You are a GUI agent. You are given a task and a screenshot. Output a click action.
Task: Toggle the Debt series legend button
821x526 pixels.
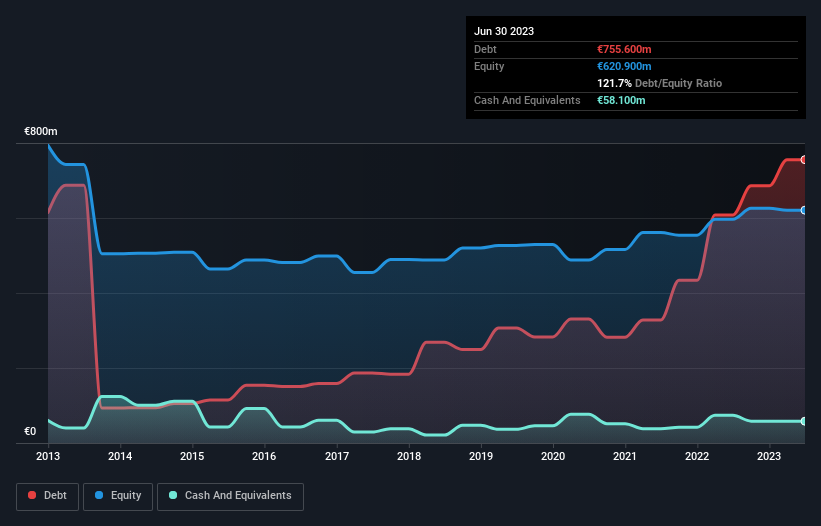[48, 496]
